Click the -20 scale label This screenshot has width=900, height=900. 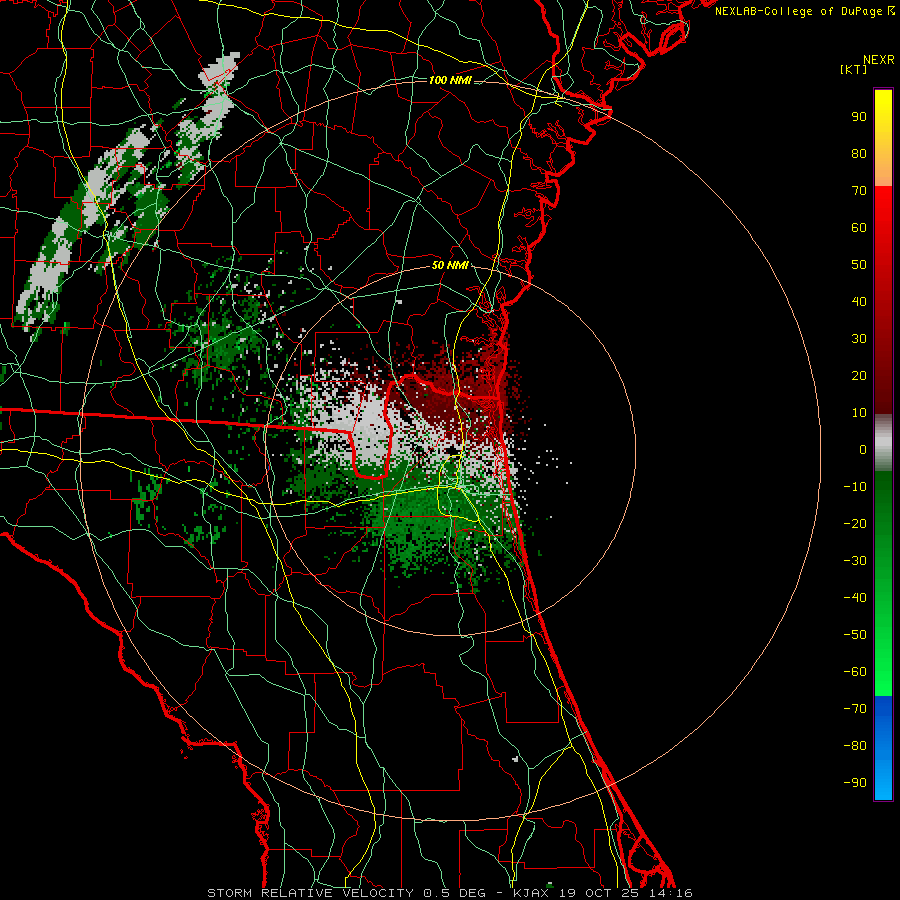[855, 523]
